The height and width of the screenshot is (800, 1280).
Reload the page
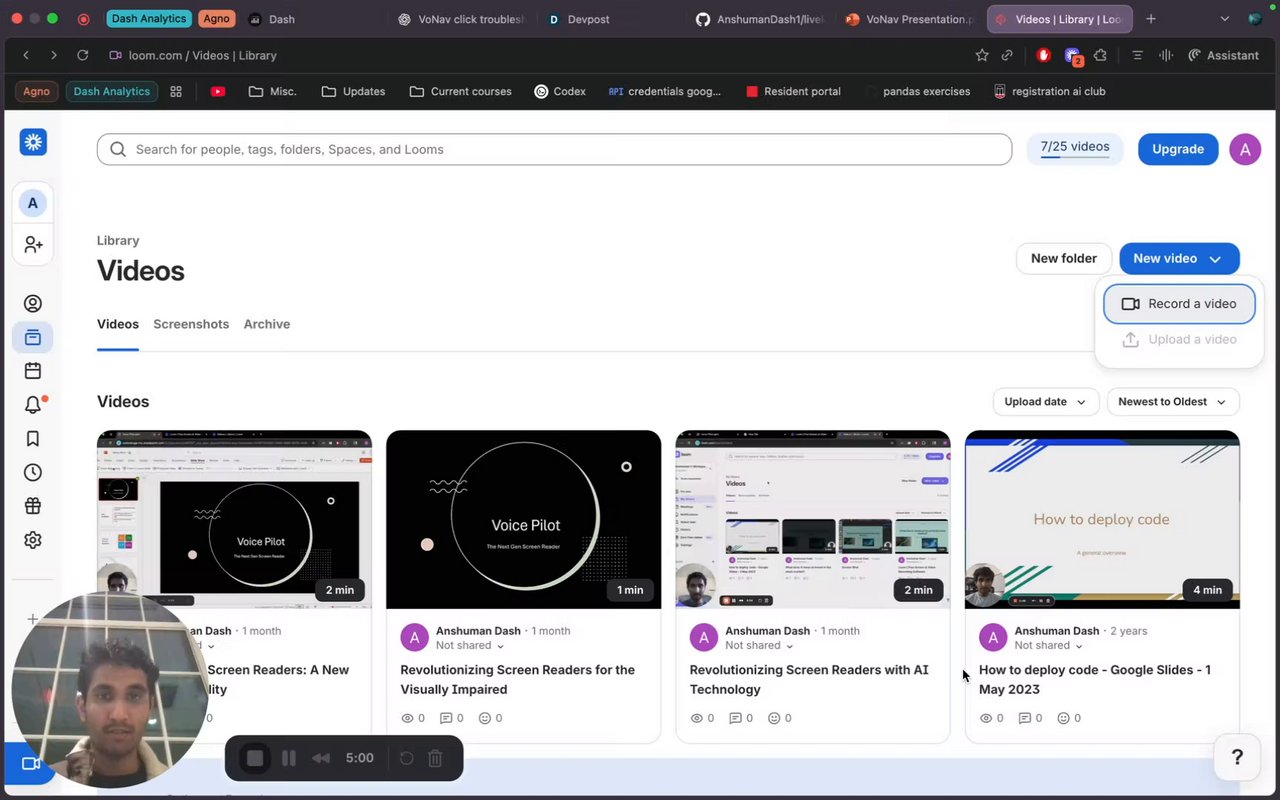[82, 55]
